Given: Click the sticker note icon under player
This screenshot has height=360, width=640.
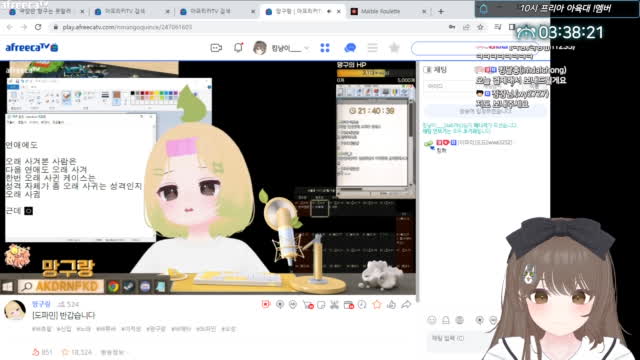Looking at the screenshot, I should pyautogui.click(x=321, y=304).
